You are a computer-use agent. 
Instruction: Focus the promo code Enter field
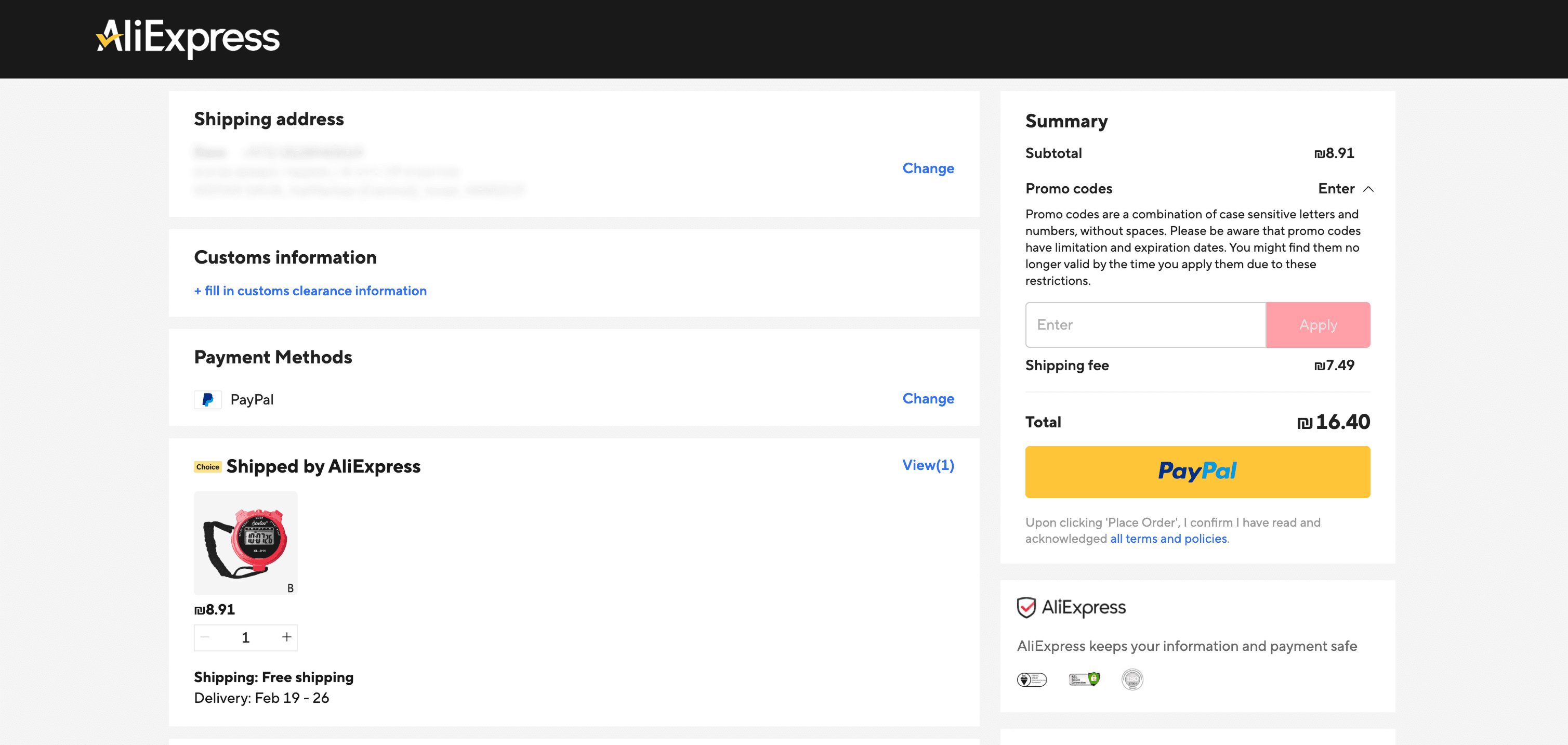coord(1145,325)
